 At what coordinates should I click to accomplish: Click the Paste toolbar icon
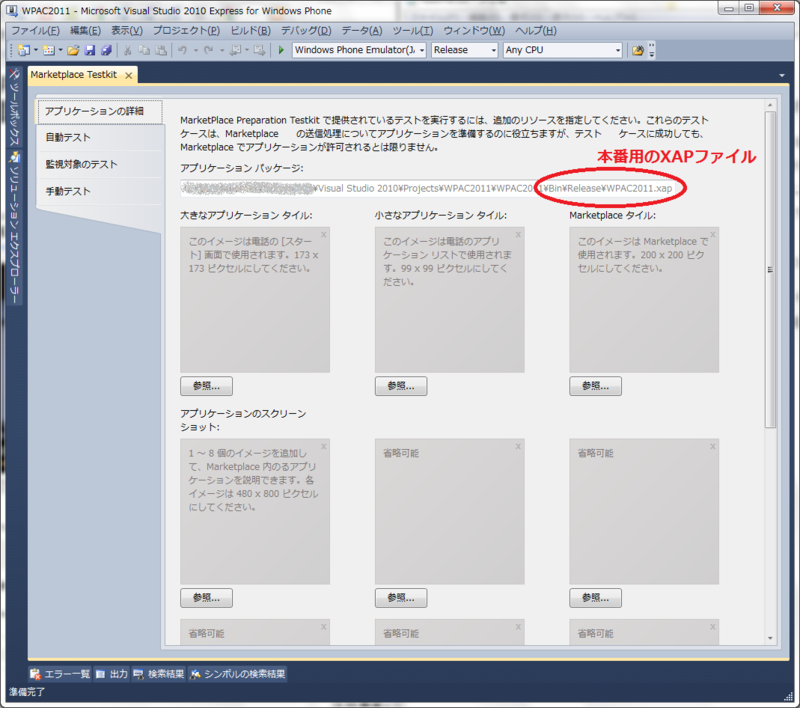[161, 50]
